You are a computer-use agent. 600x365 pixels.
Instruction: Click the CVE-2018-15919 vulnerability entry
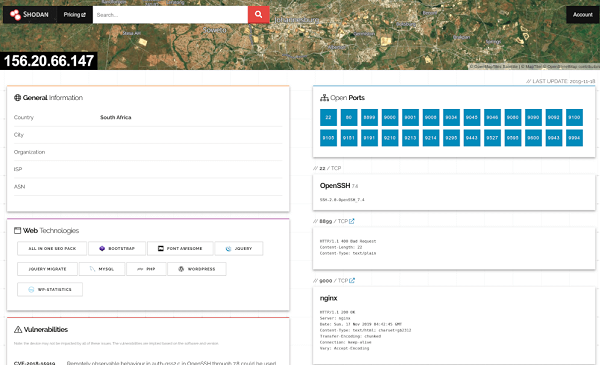[x=34, y=363]
